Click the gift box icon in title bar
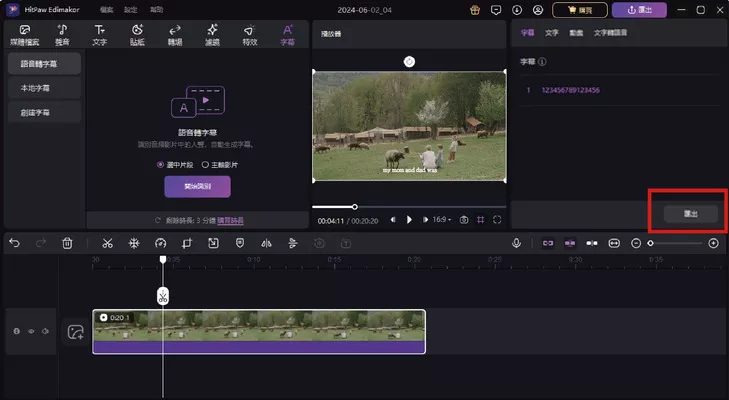The height and width of the screenshot is (400, 729). 475,10
